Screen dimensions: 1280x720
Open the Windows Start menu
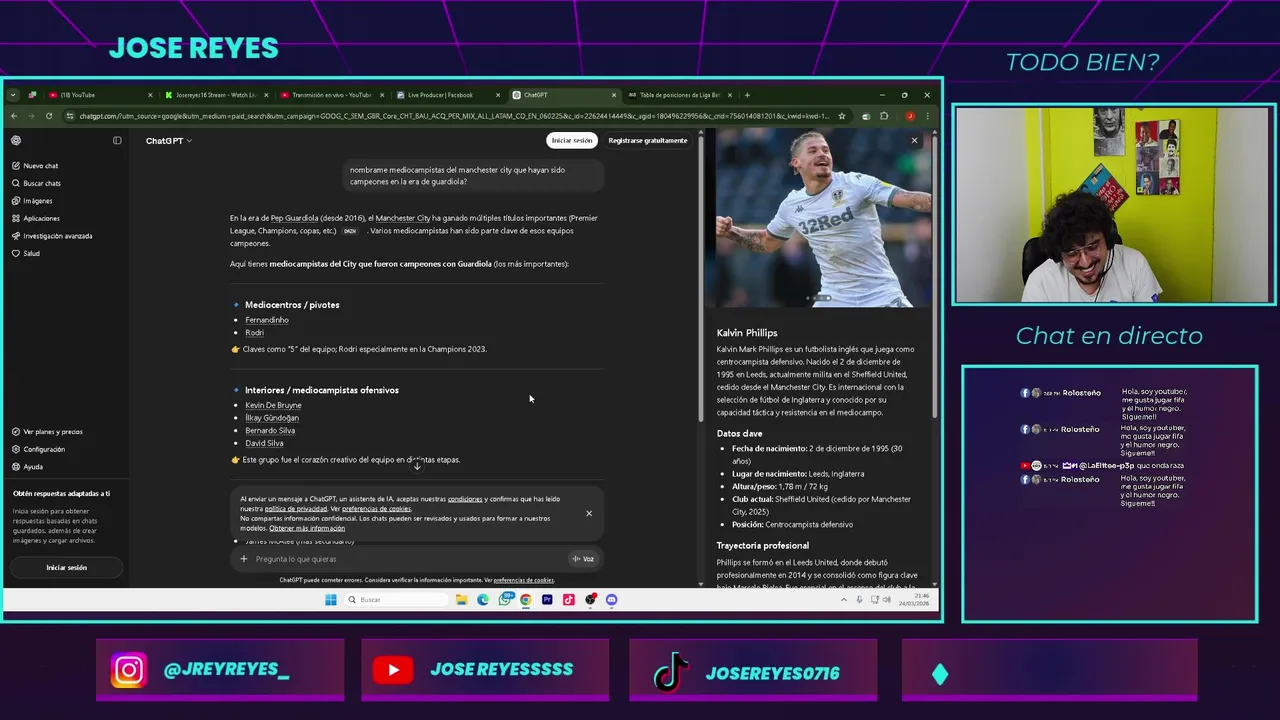coord(331,600)
